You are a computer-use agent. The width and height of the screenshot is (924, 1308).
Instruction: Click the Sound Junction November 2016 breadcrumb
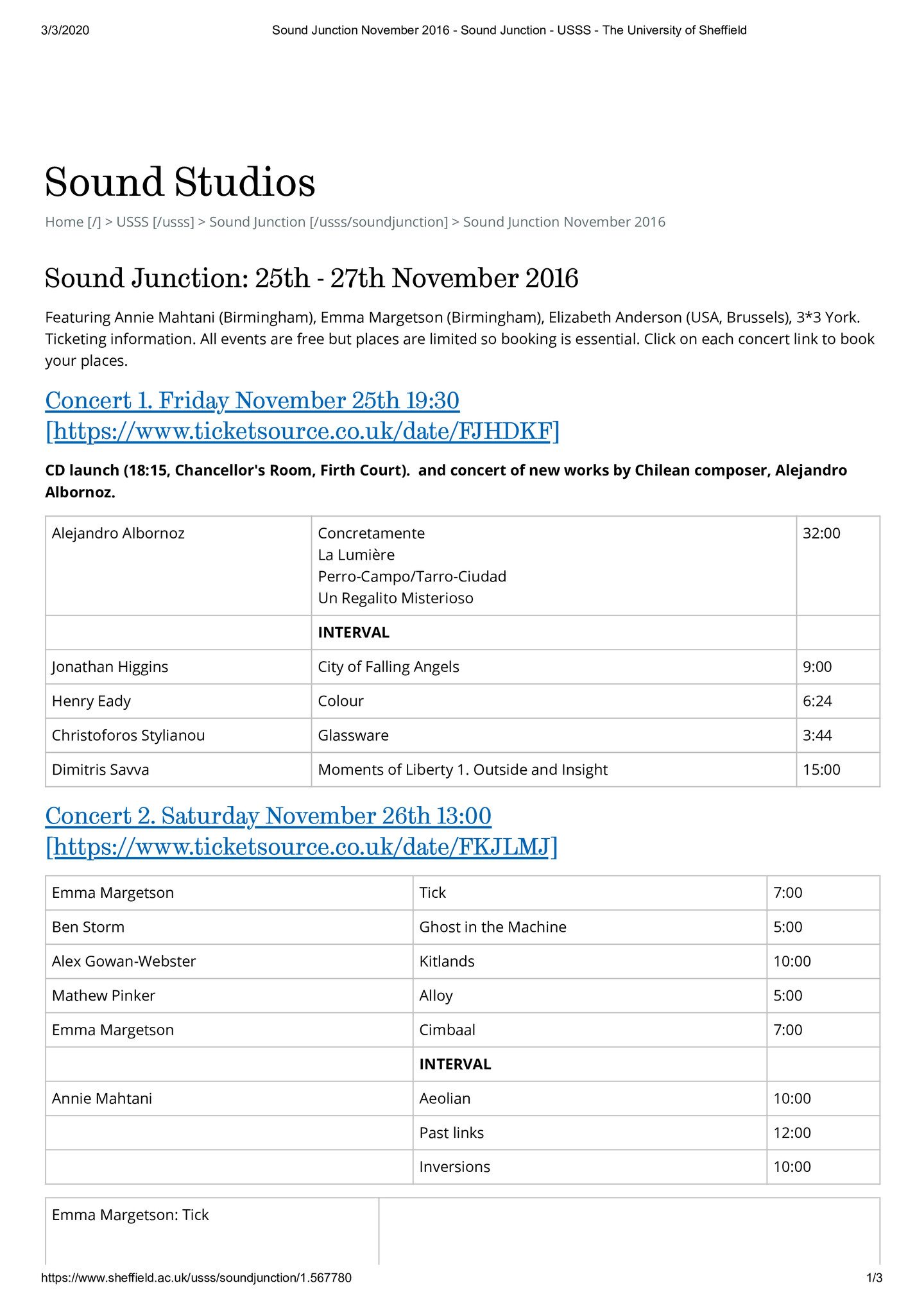(564, 222)
